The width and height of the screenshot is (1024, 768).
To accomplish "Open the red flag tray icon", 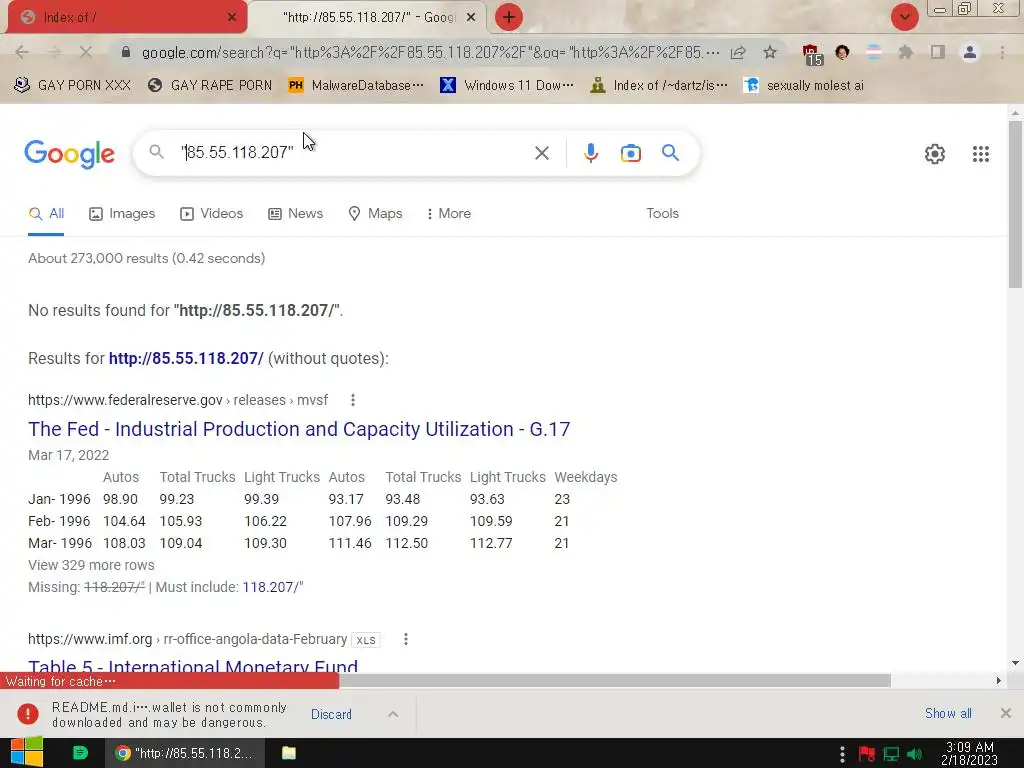I will (867, 755).
